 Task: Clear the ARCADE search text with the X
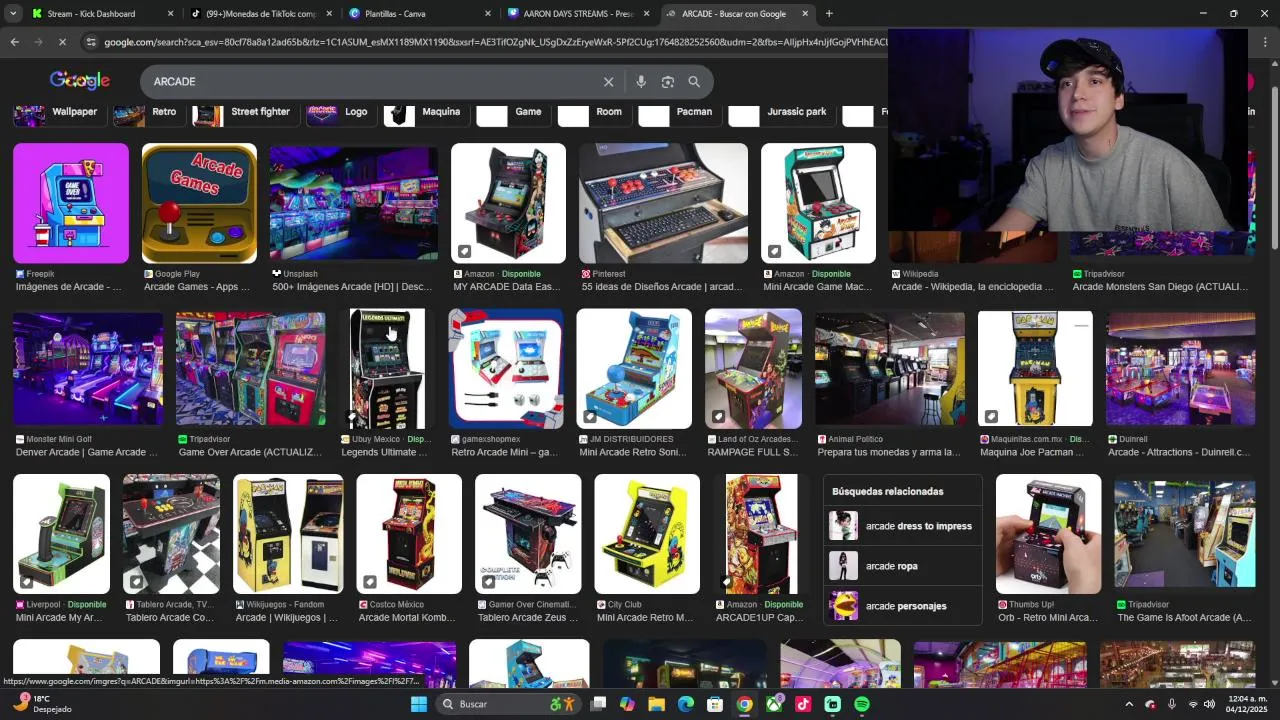608,82
